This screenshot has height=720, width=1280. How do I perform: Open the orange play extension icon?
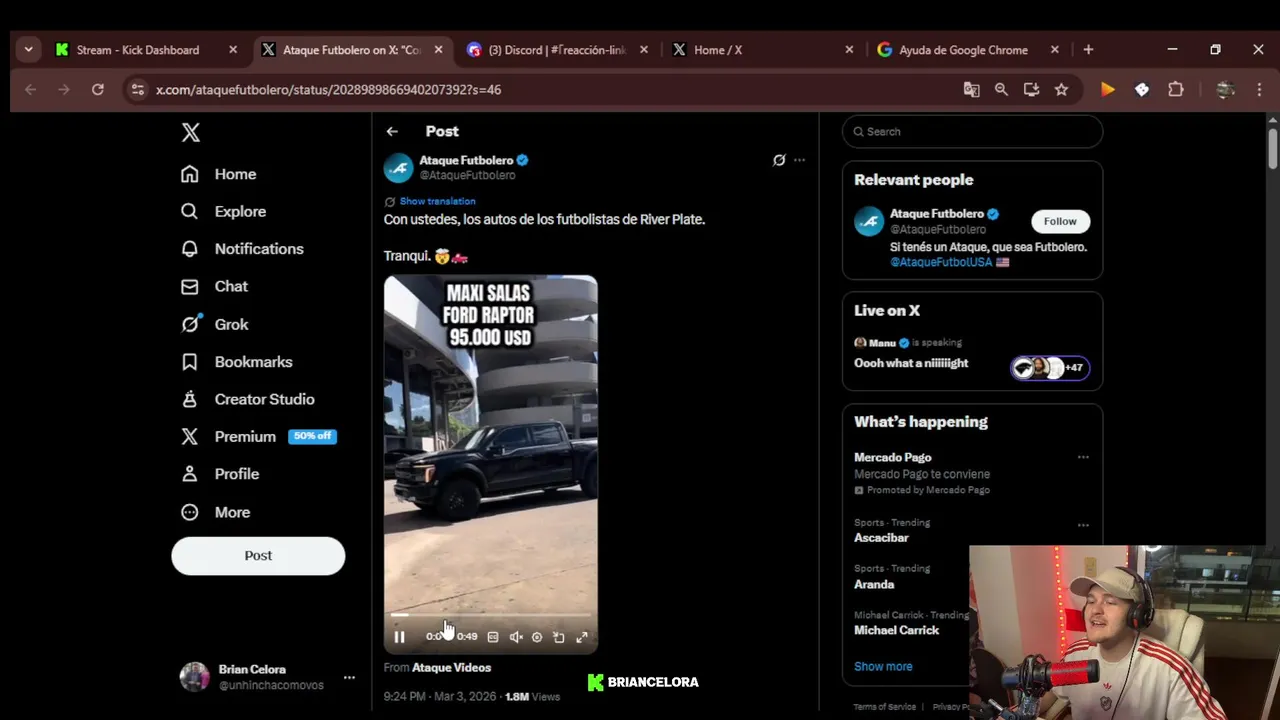tap(1107, 89)
